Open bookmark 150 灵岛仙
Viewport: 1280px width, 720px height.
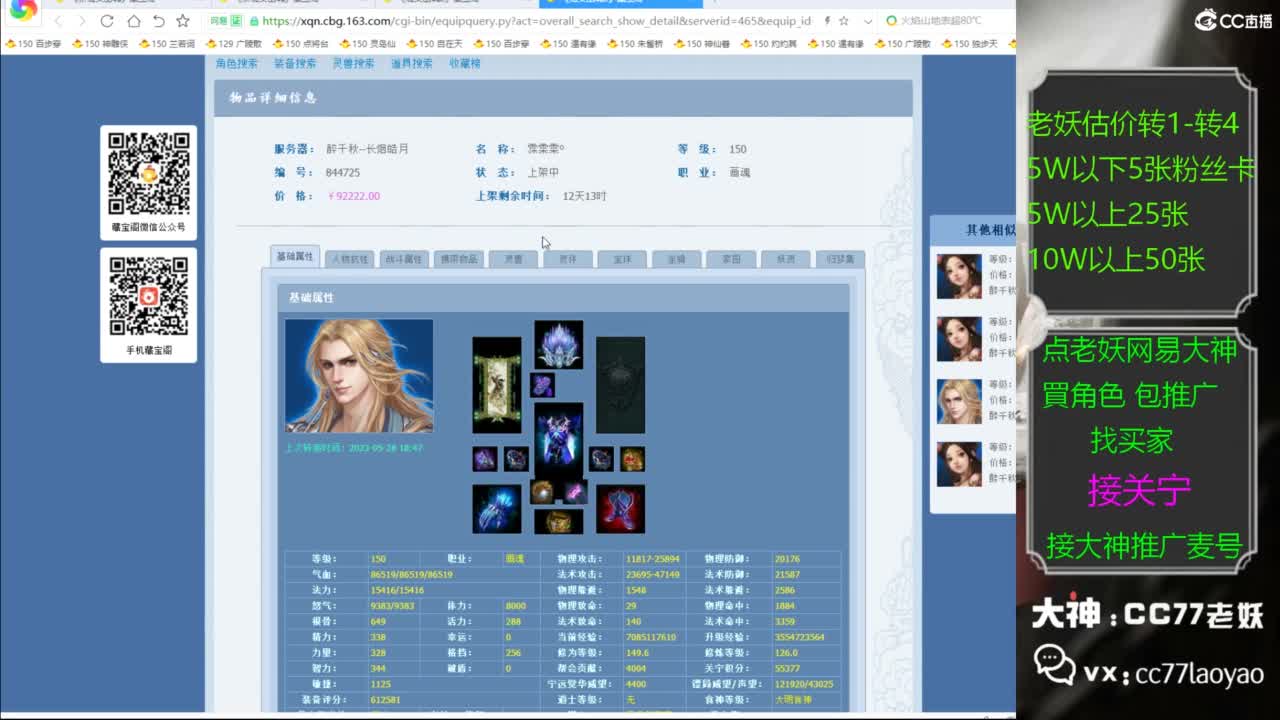[367, 44]
